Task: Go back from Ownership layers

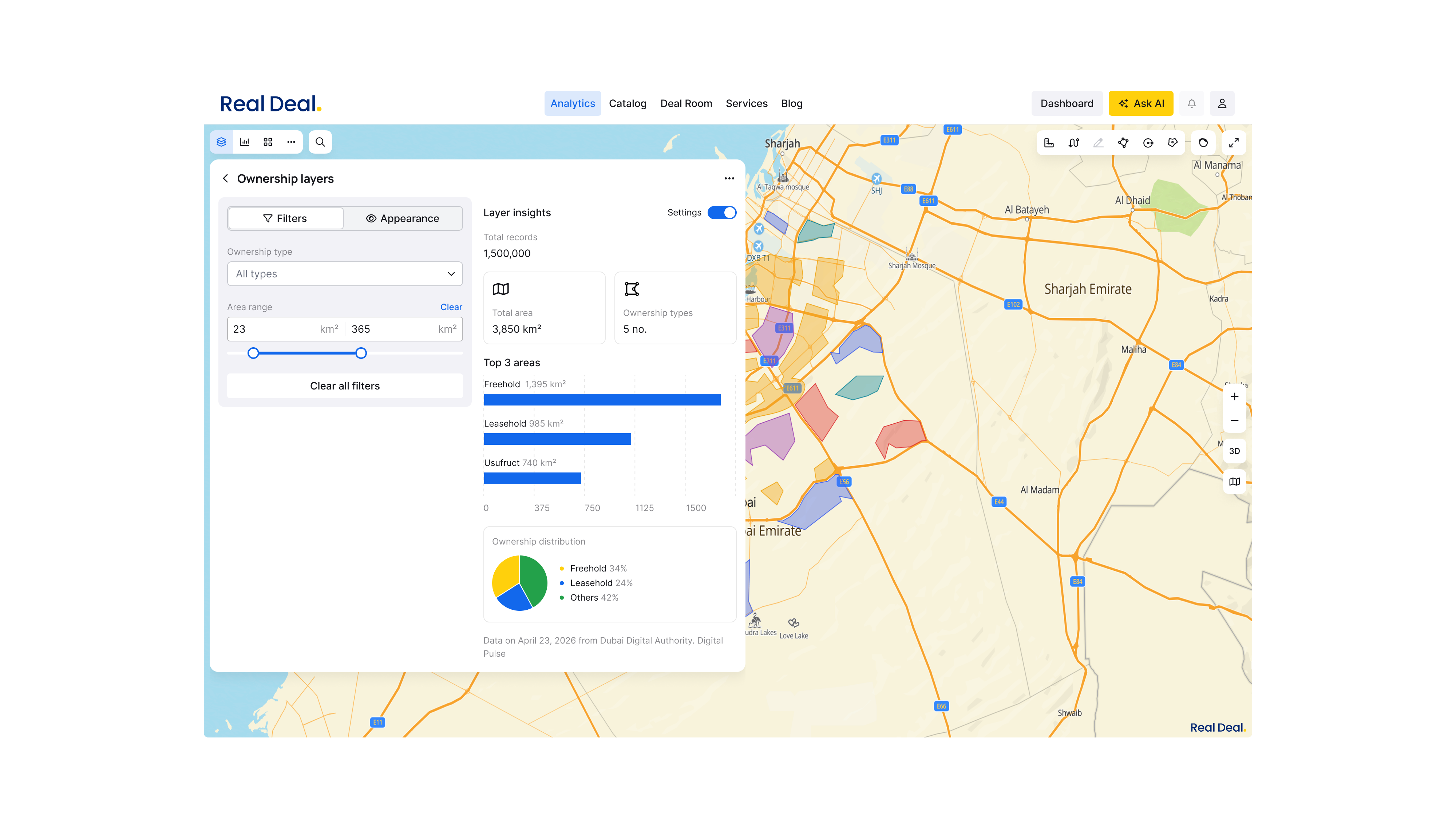Action: coord(226,179)
